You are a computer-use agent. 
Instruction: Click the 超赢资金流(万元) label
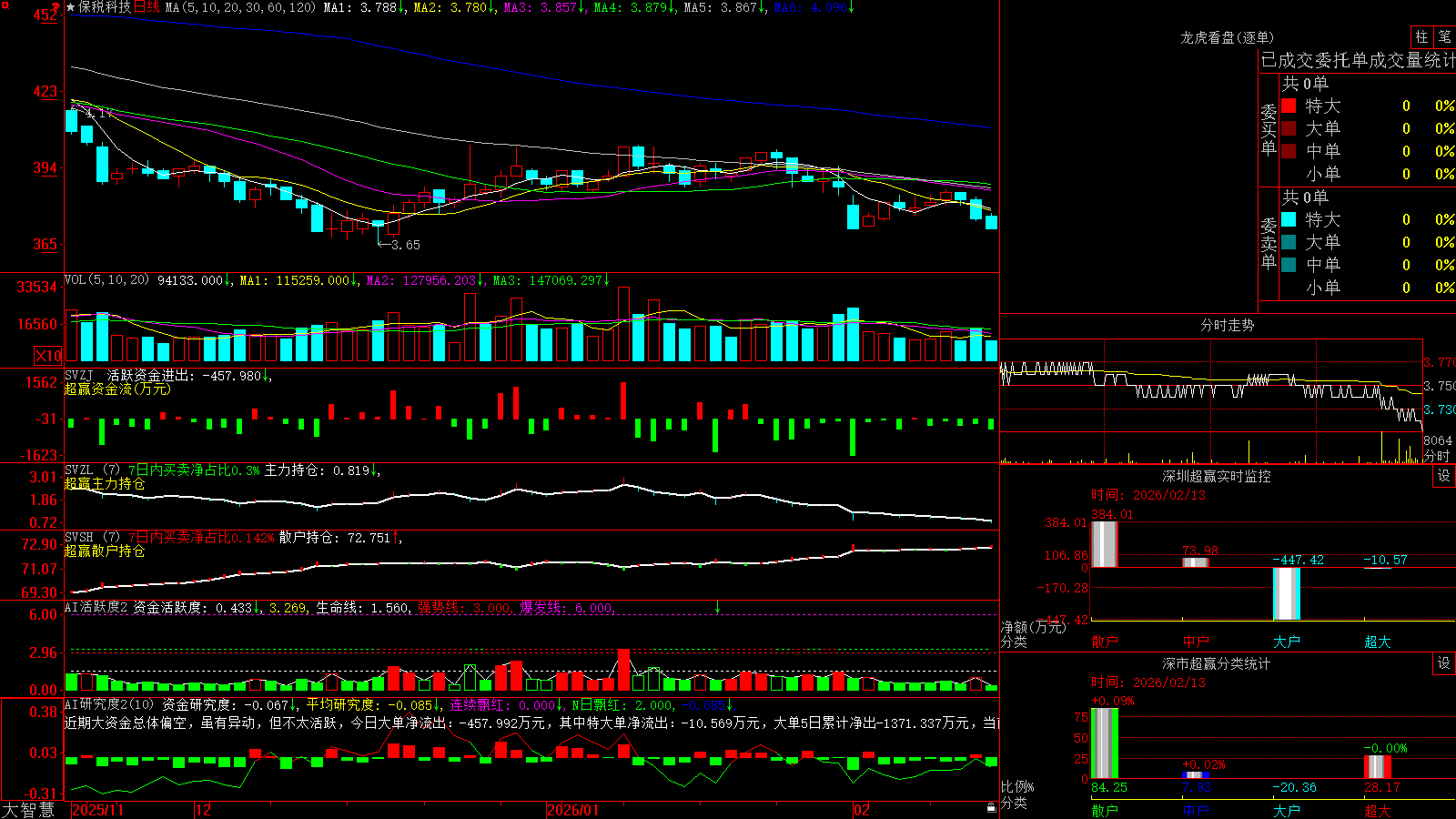click(x=117, y=389)
